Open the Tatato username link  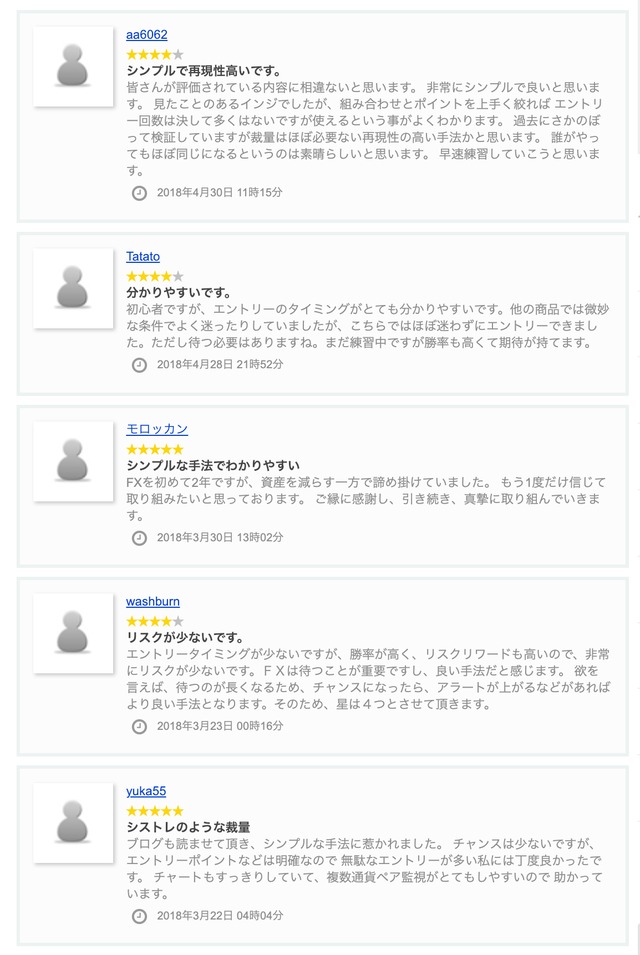[143, 257]
